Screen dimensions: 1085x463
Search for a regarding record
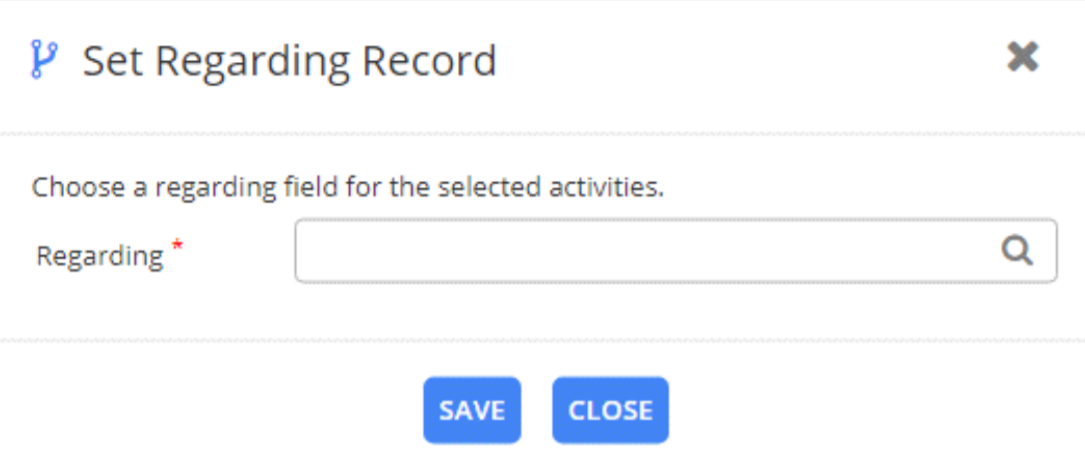point(1017,252)
